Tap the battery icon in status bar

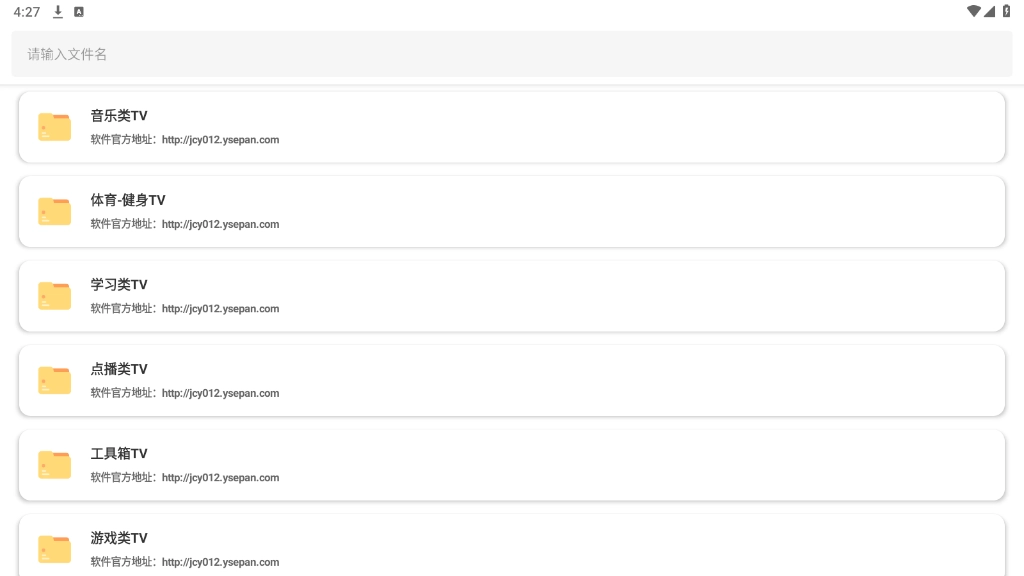coord(1006,12)
